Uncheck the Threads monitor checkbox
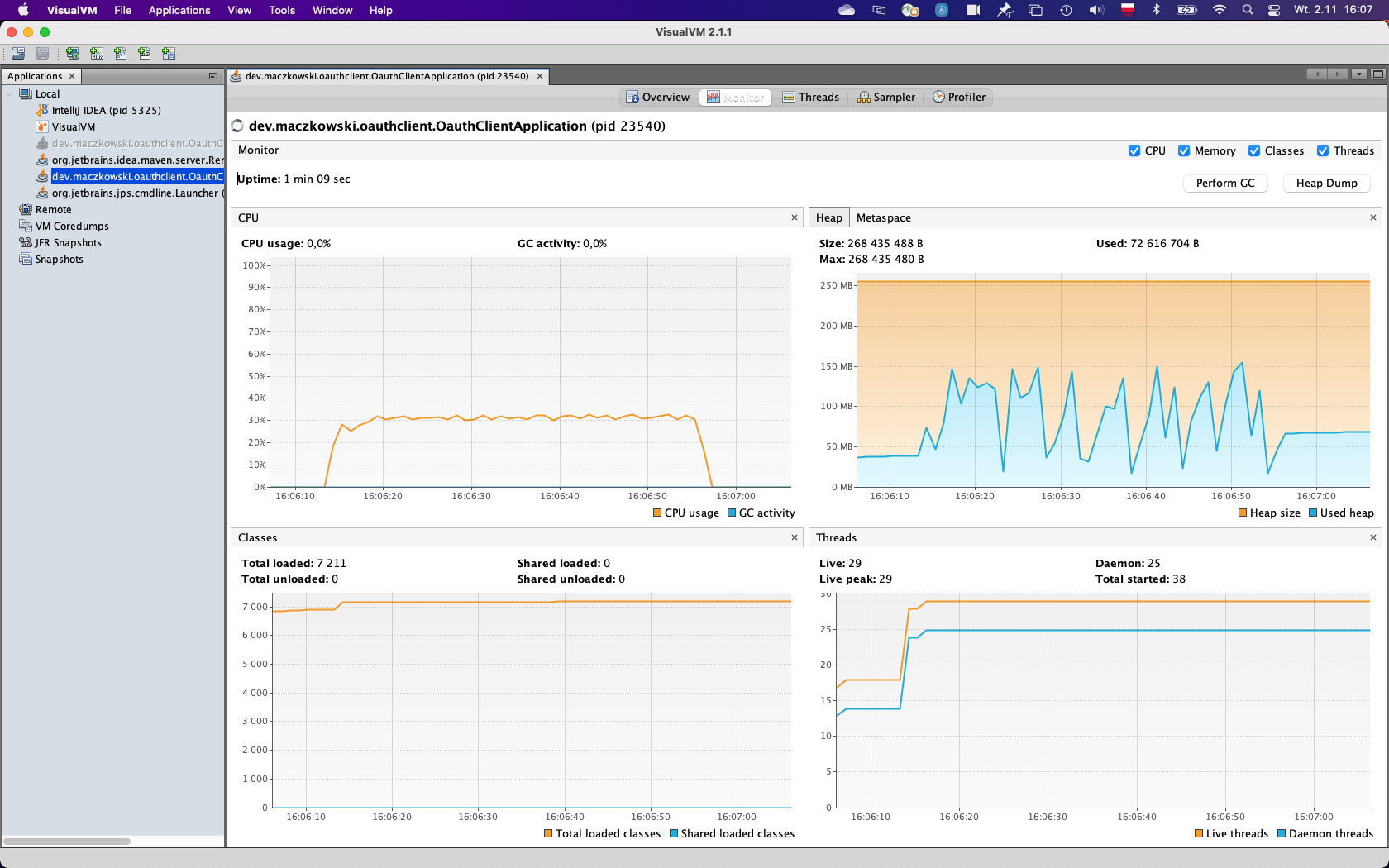Viewport: 1389px width, 868px height. pyautogui.click(x=1323, y=150)
